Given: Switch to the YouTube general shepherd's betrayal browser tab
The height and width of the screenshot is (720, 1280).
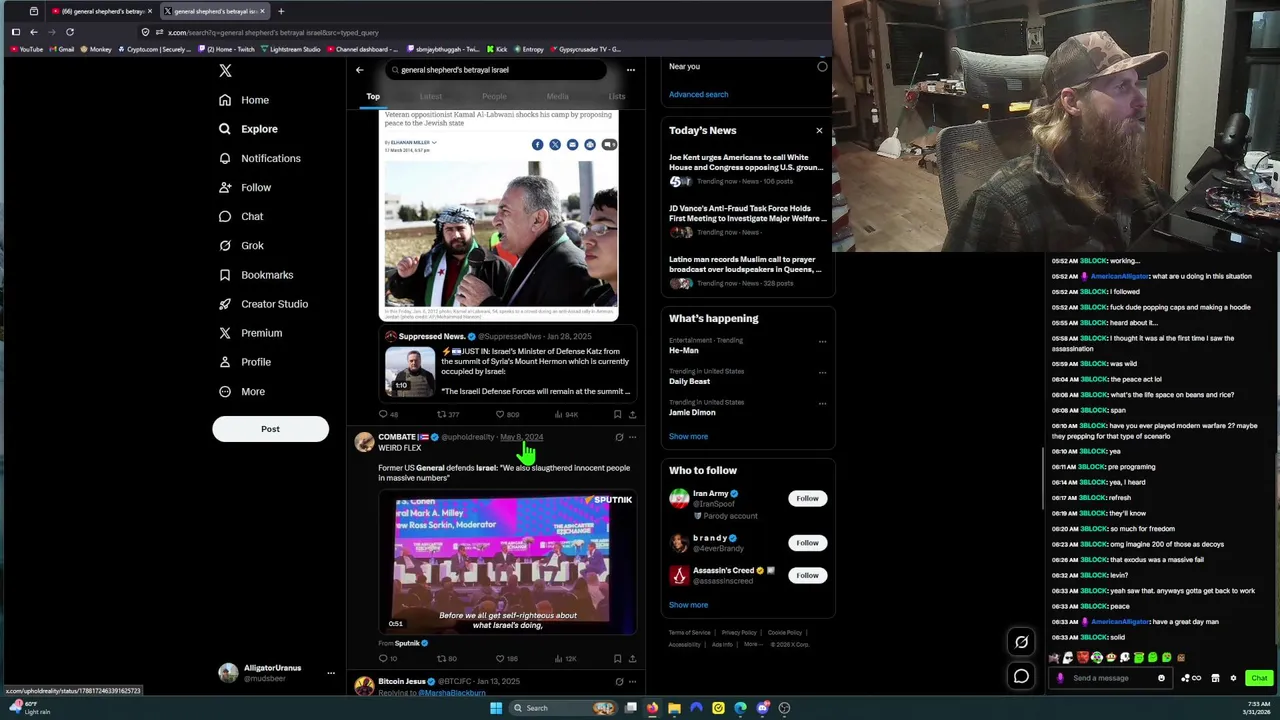Looking at the screenshot, I should 100,11.
